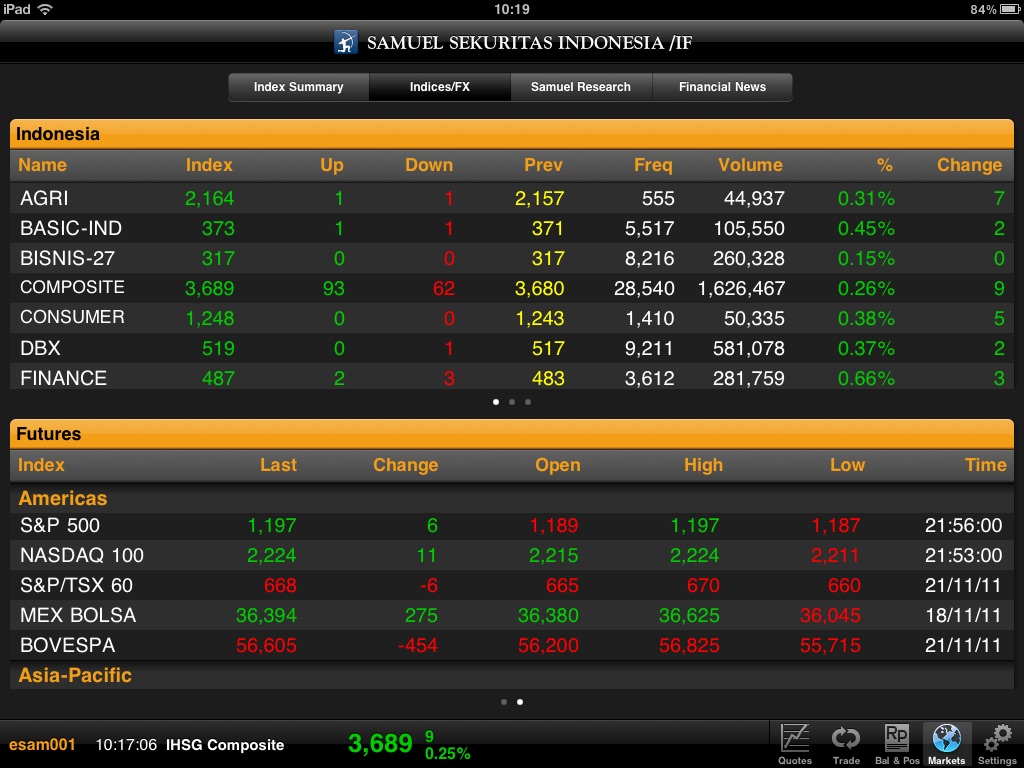Click COMPOSITE volume 1,626,467
Viewport: 1024px width, 768px height.
pos(741,289)
